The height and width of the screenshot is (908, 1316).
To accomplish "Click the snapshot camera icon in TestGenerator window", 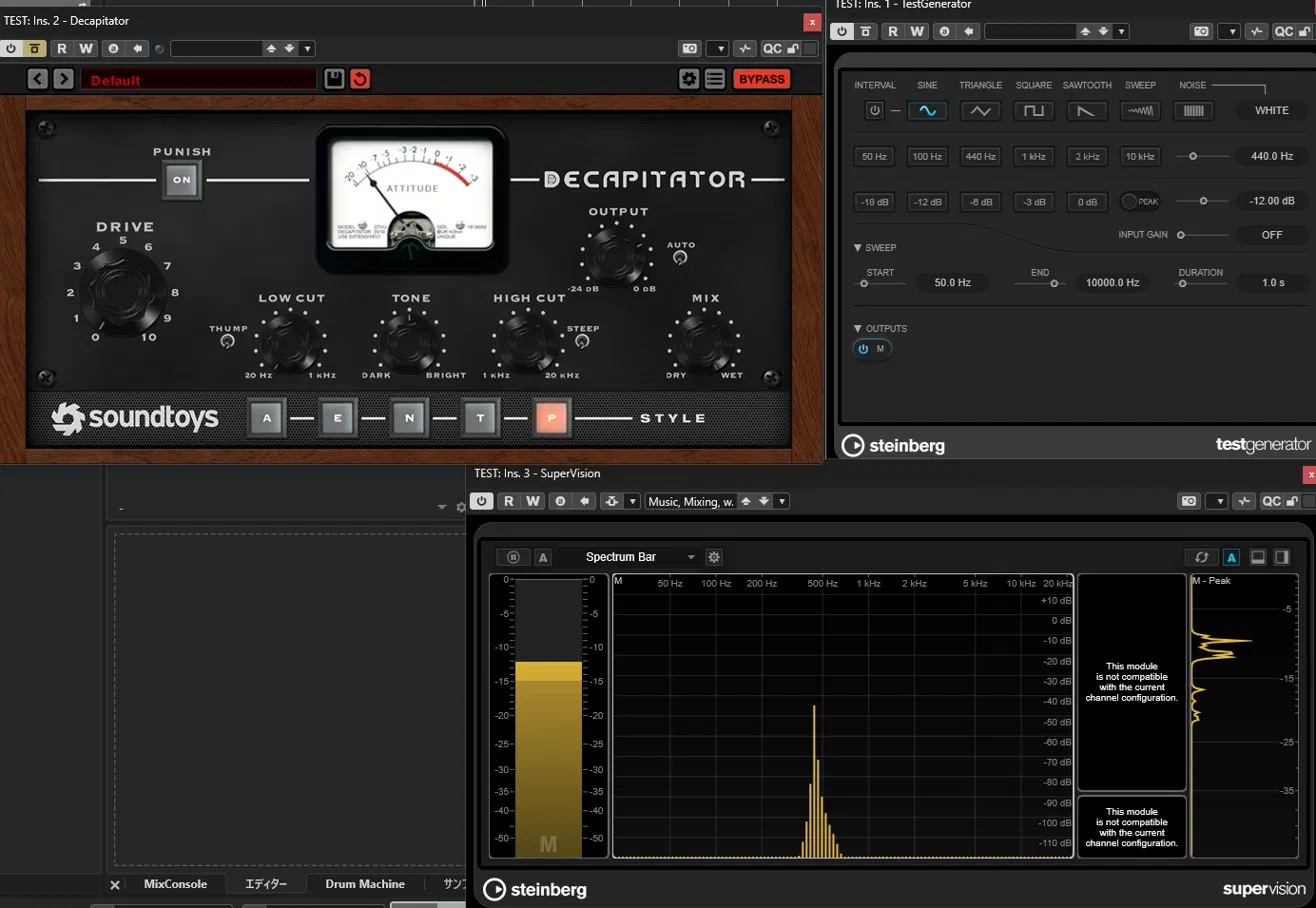I will click(x=1200, y=31).
